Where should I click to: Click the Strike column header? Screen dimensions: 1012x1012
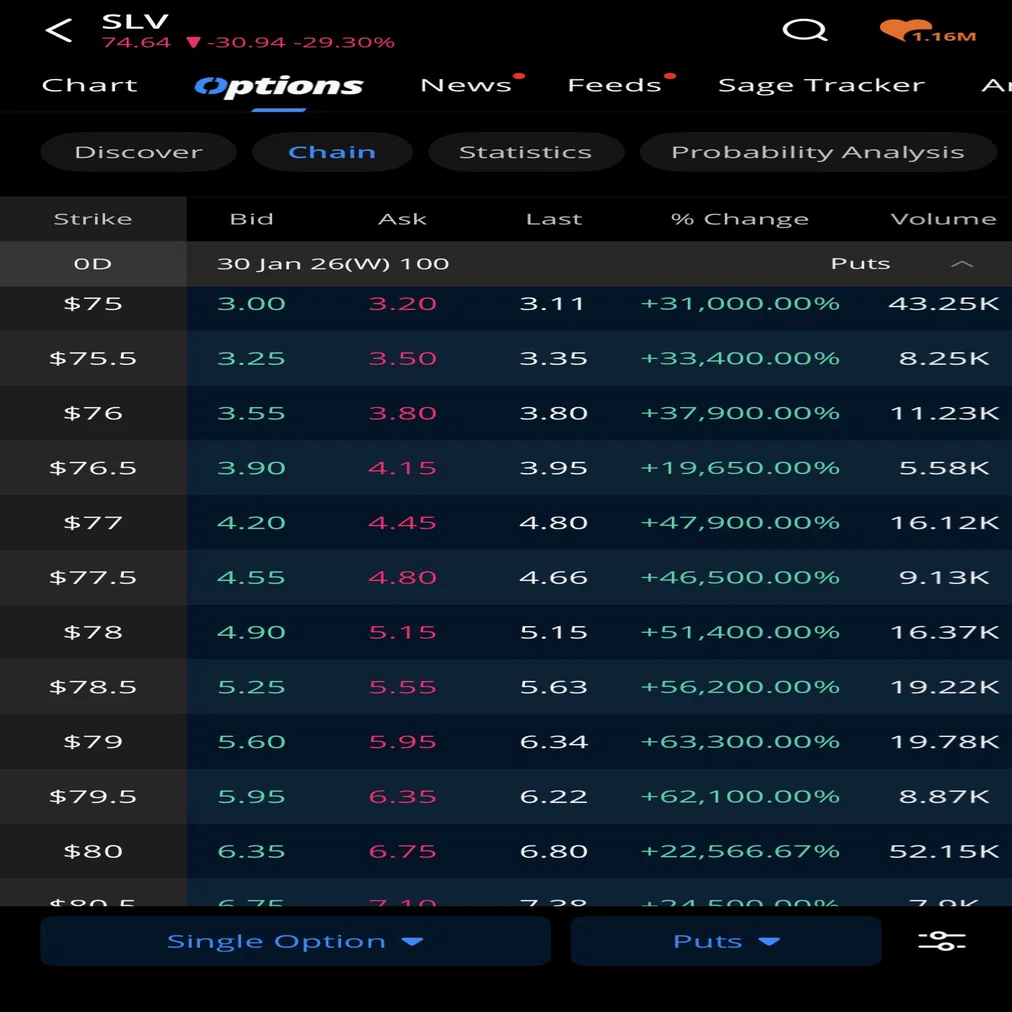[93, 219]
